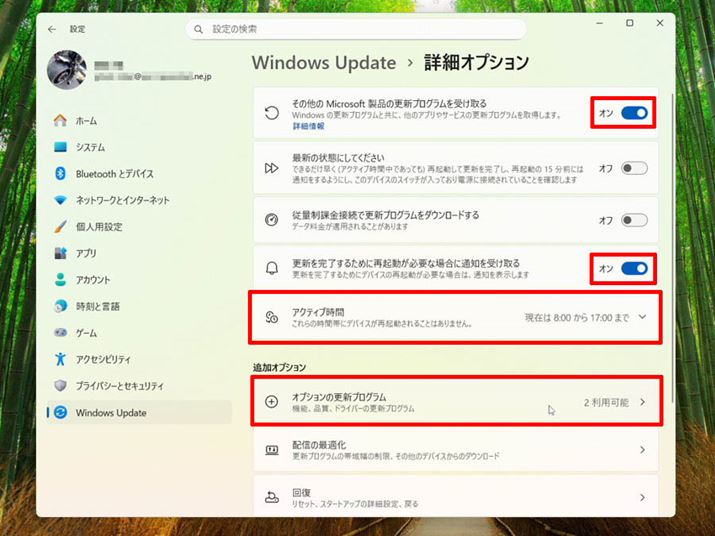715x536 pixels.
Task: Click the プライバシーとセキュリティ shield icon
Action: tap(60, 386)
